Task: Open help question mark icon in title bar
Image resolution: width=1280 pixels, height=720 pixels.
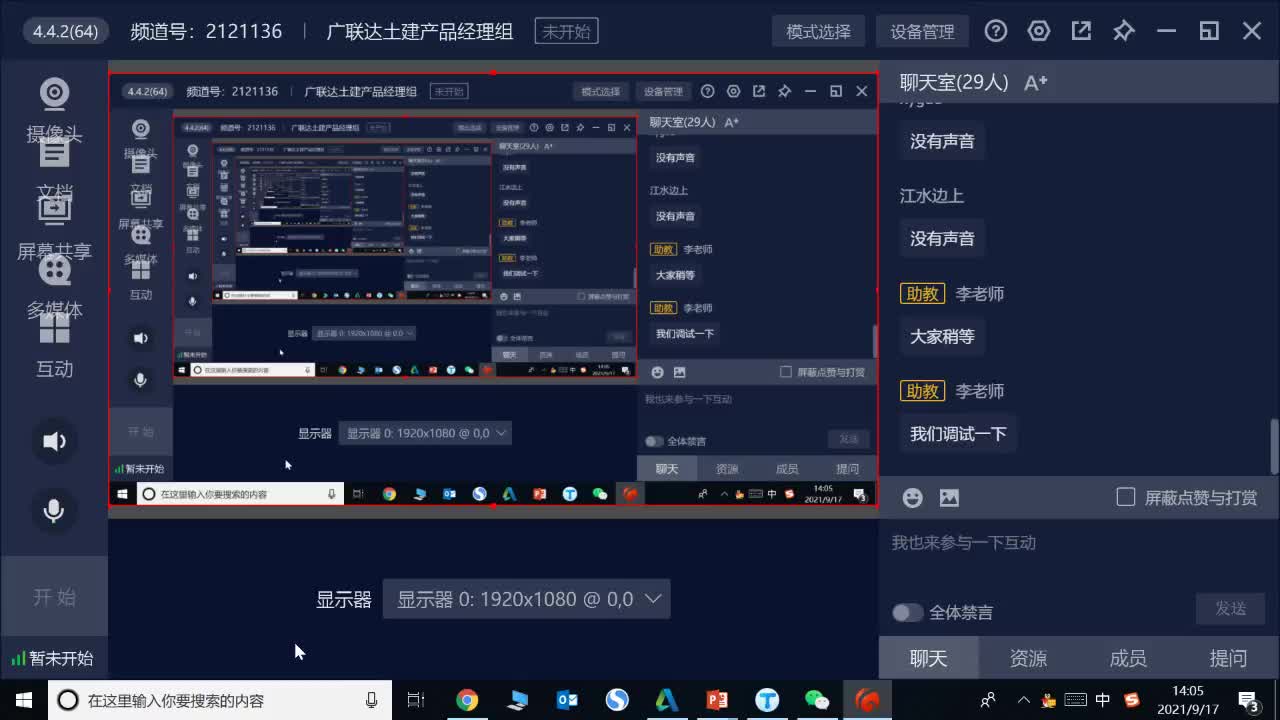Action: (996, 31)
